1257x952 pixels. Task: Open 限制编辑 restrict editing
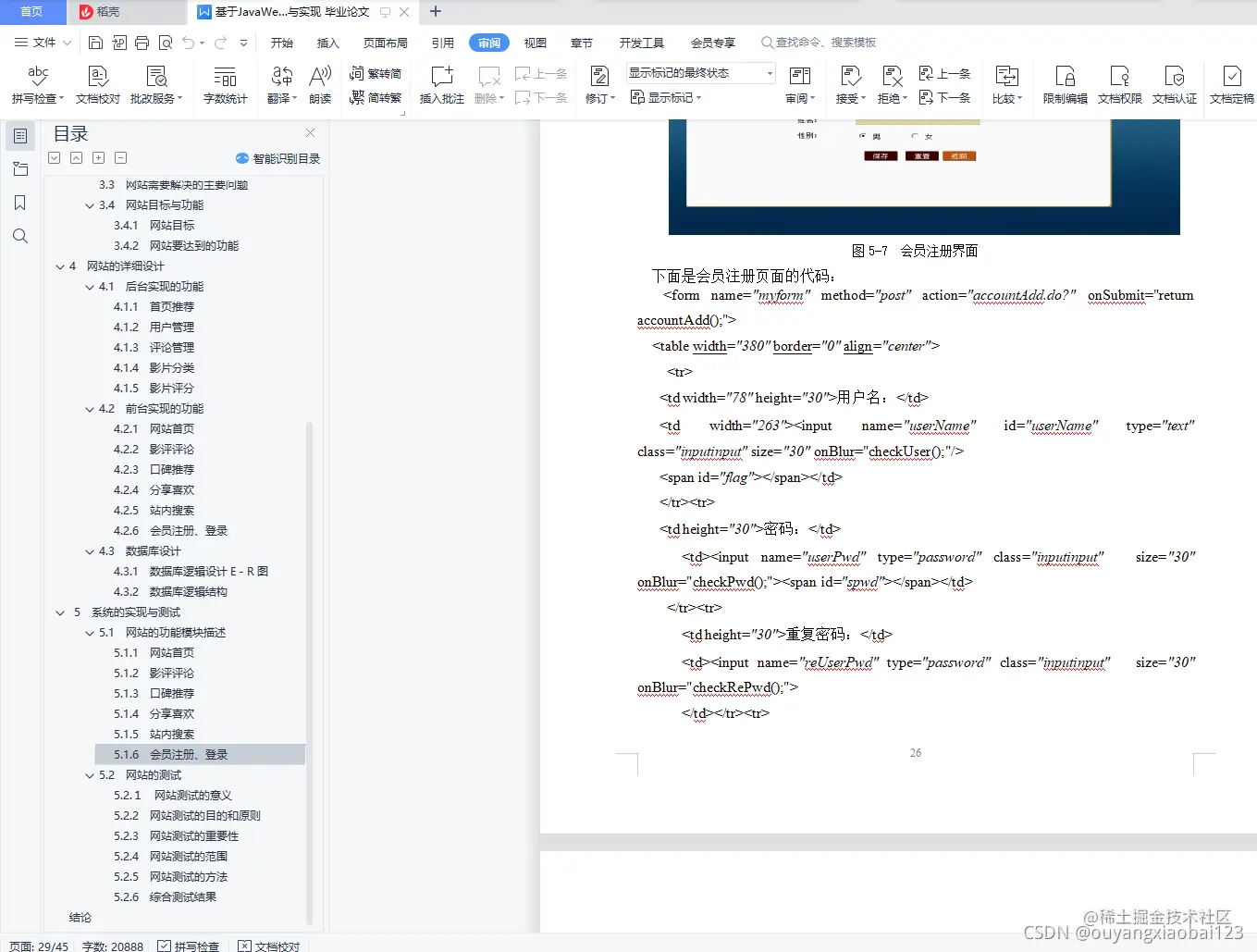1065,85
